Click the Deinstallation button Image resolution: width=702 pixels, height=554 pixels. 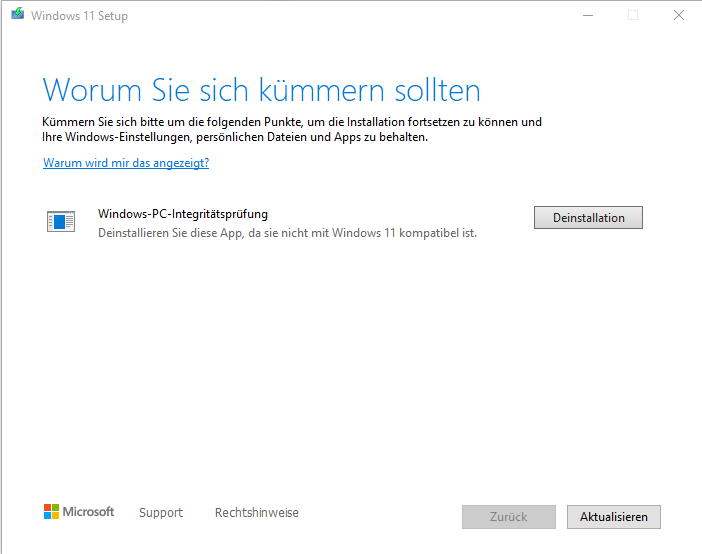click(588, 218)
